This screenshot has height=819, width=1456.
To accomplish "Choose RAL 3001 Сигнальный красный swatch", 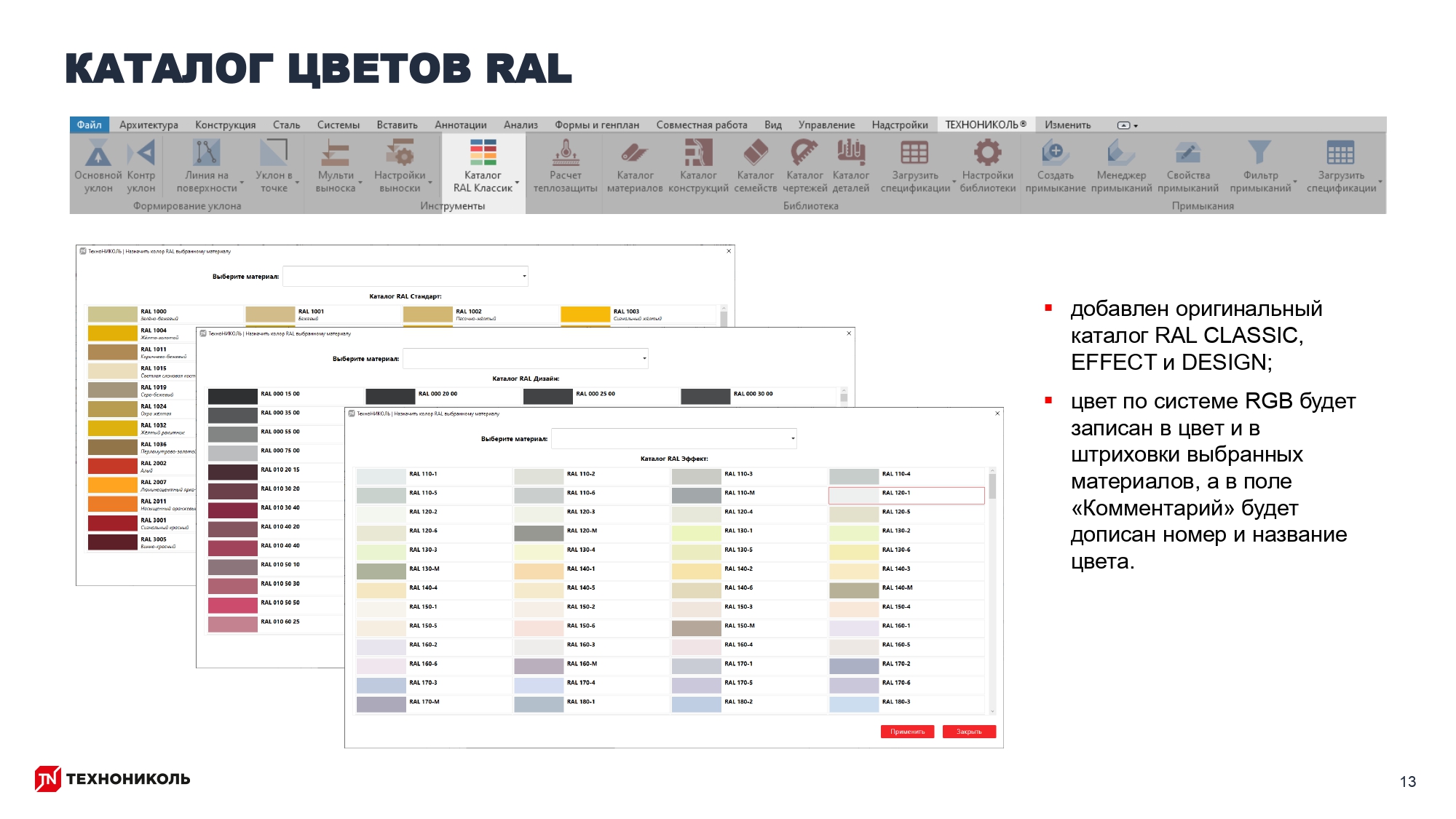I will [x=113, y=523].
